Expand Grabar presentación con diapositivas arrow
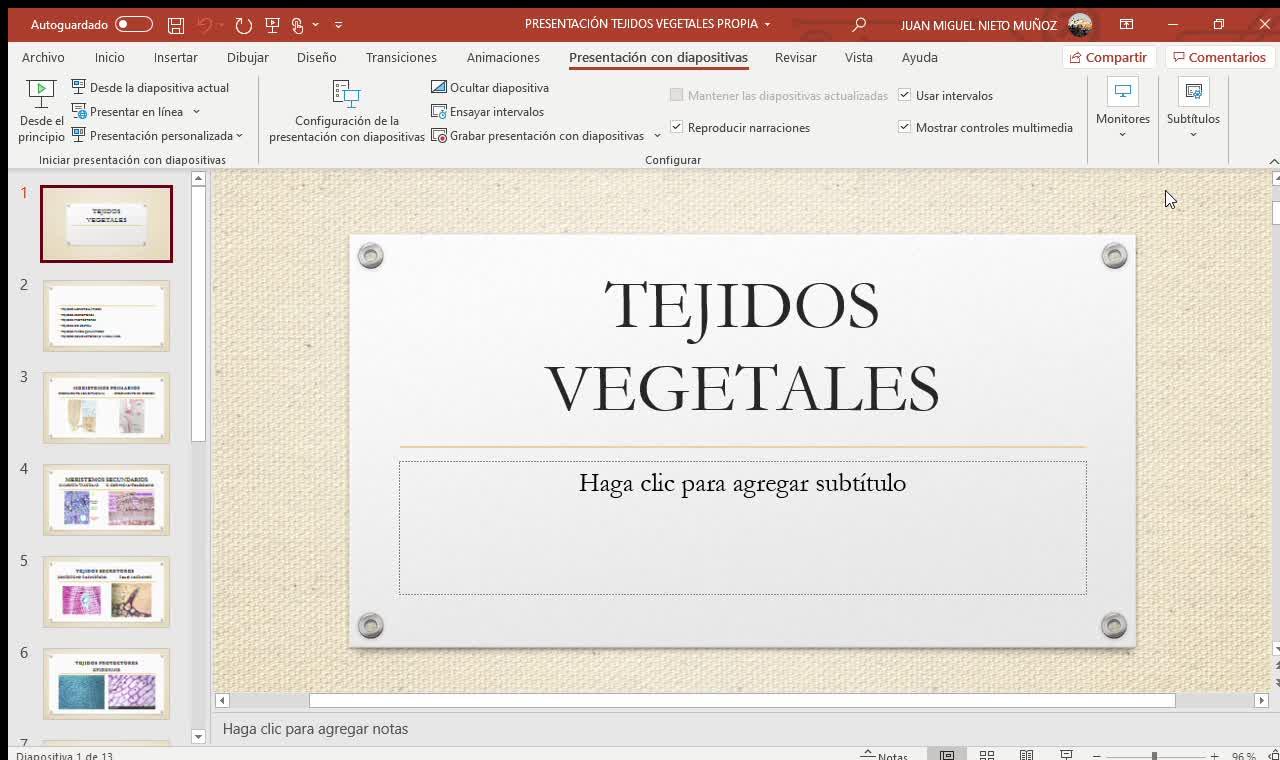The height and width of the screenshot is (760, 1280). (657, 136)
